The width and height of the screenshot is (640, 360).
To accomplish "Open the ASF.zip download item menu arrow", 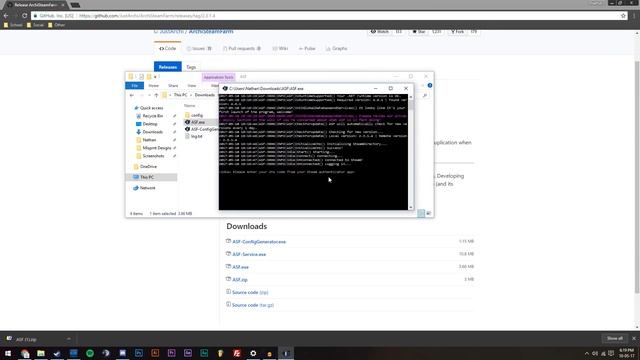I will (69, 339).
